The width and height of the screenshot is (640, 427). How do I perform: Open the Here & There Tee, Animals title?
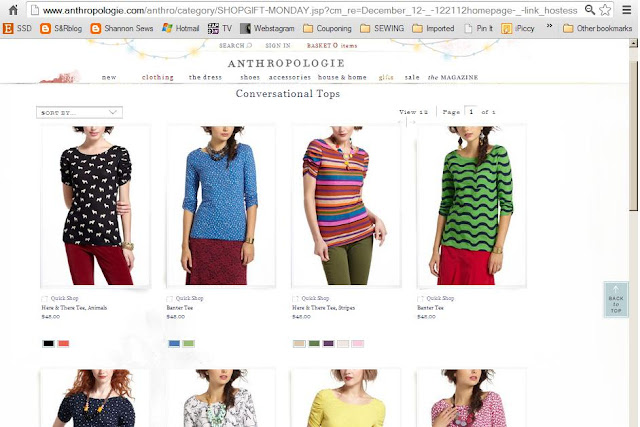[x=74, y=308]
